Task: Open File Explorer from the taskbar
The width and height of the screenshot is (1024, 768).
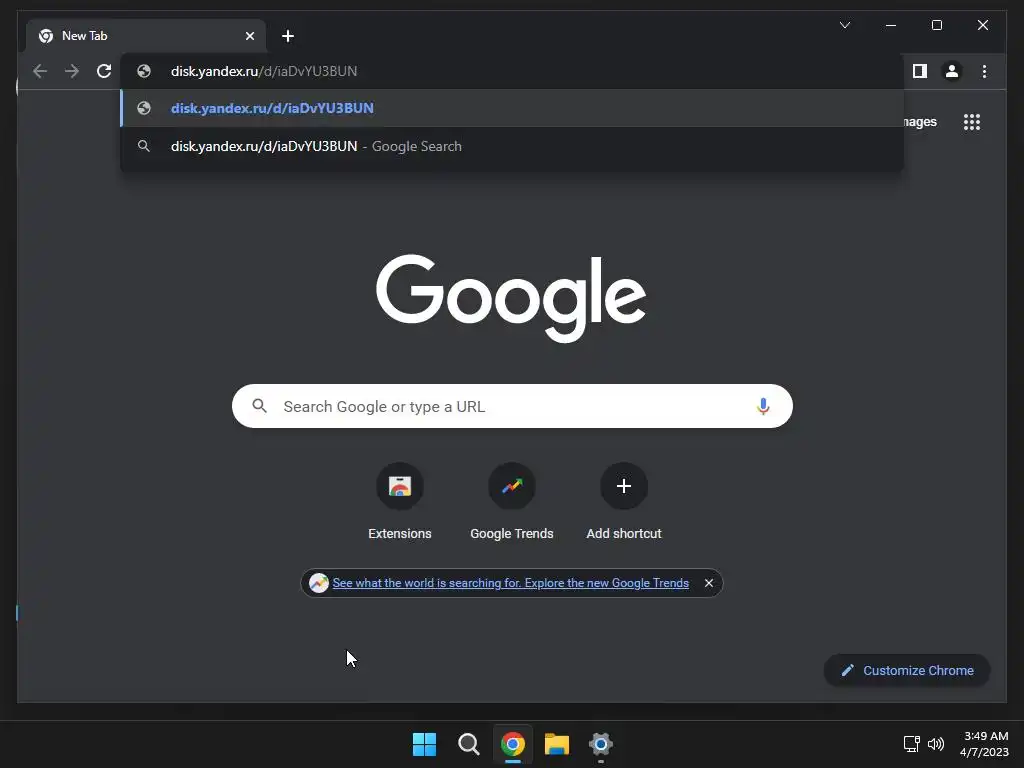Action: point(556,744)
